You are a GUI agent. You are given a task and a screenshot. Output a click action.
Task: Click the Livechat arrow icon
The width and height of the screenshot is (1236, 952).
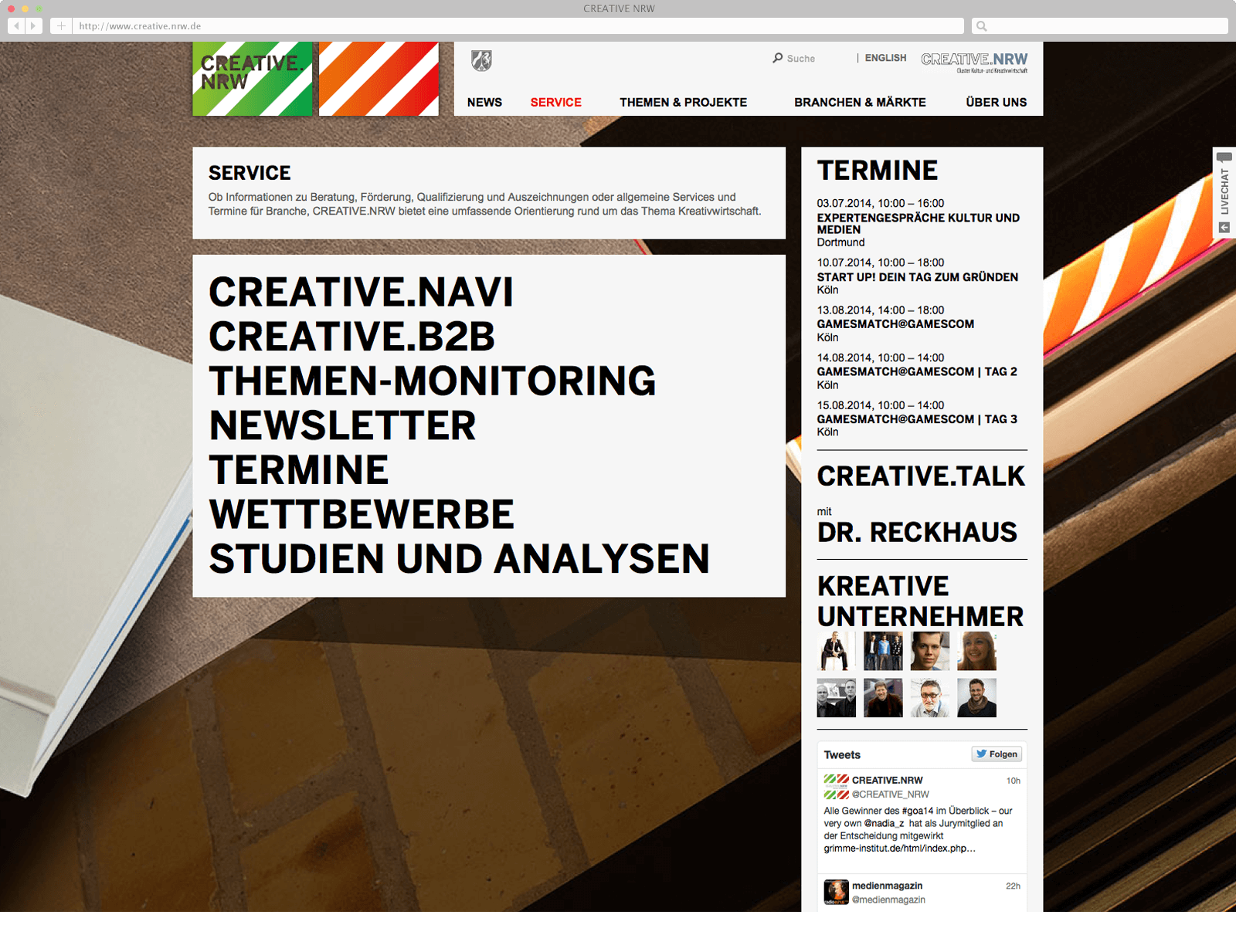(x=1224, y=227)
